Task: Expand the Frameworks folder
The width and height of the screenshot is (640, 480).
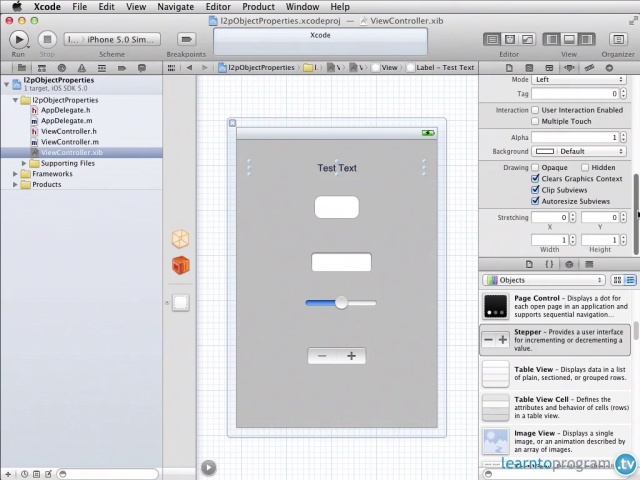Action: pos(16,174)
